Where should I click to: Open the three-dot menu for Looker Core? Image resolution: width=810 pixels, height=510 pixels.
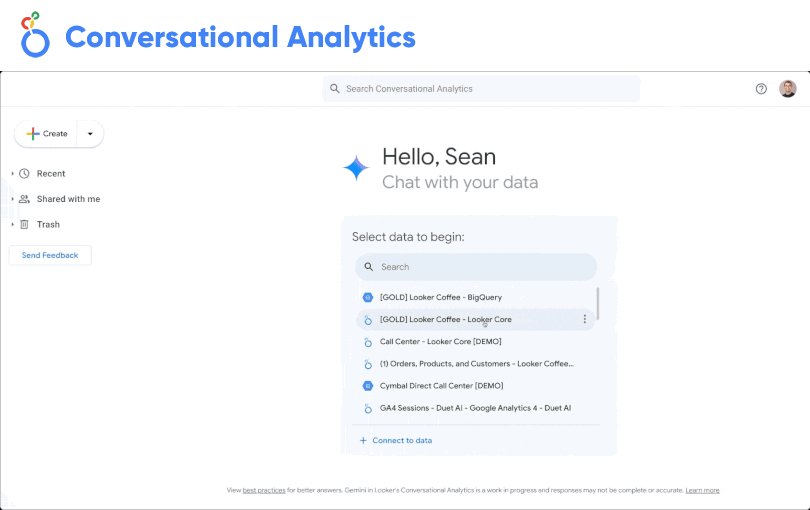pyautogui.click(x=585, y=319)
